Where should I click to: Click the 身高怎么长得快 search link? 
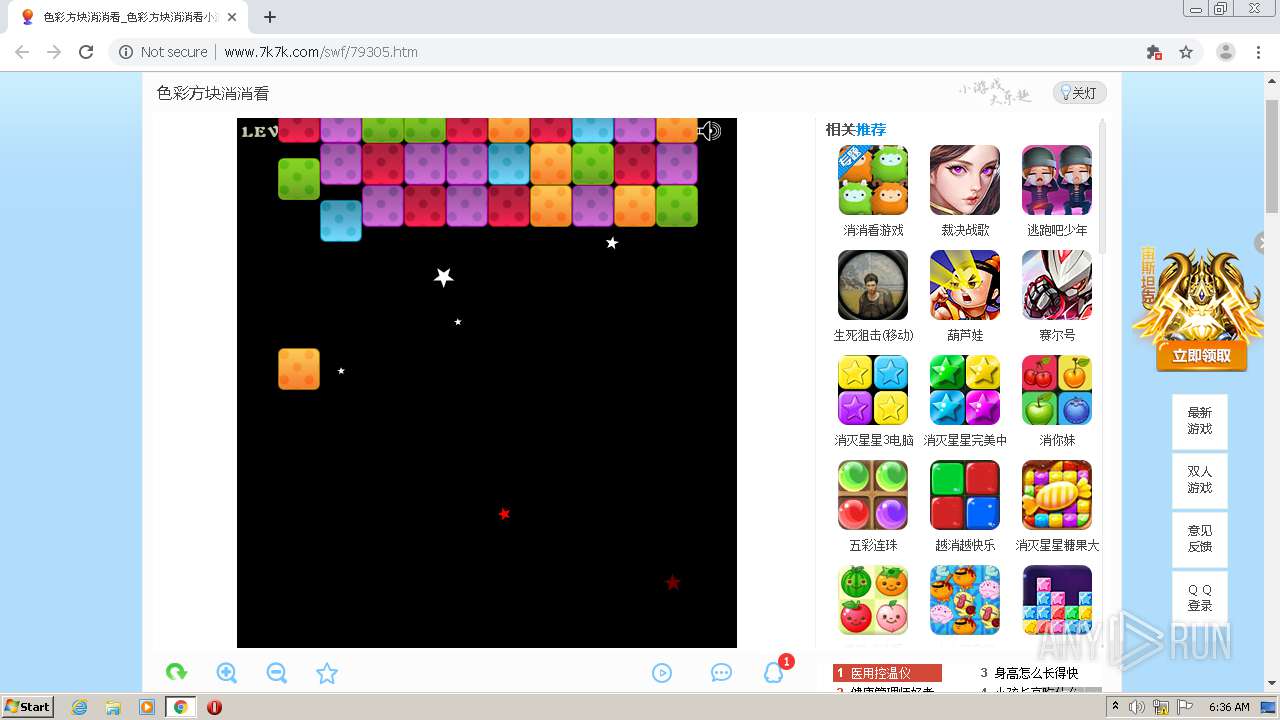coord(1036,673)
